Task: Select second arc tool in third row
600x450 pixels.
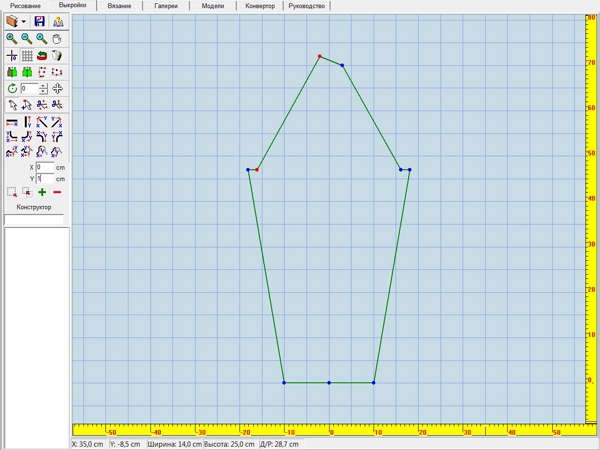Action: click(x=27, y=152)
